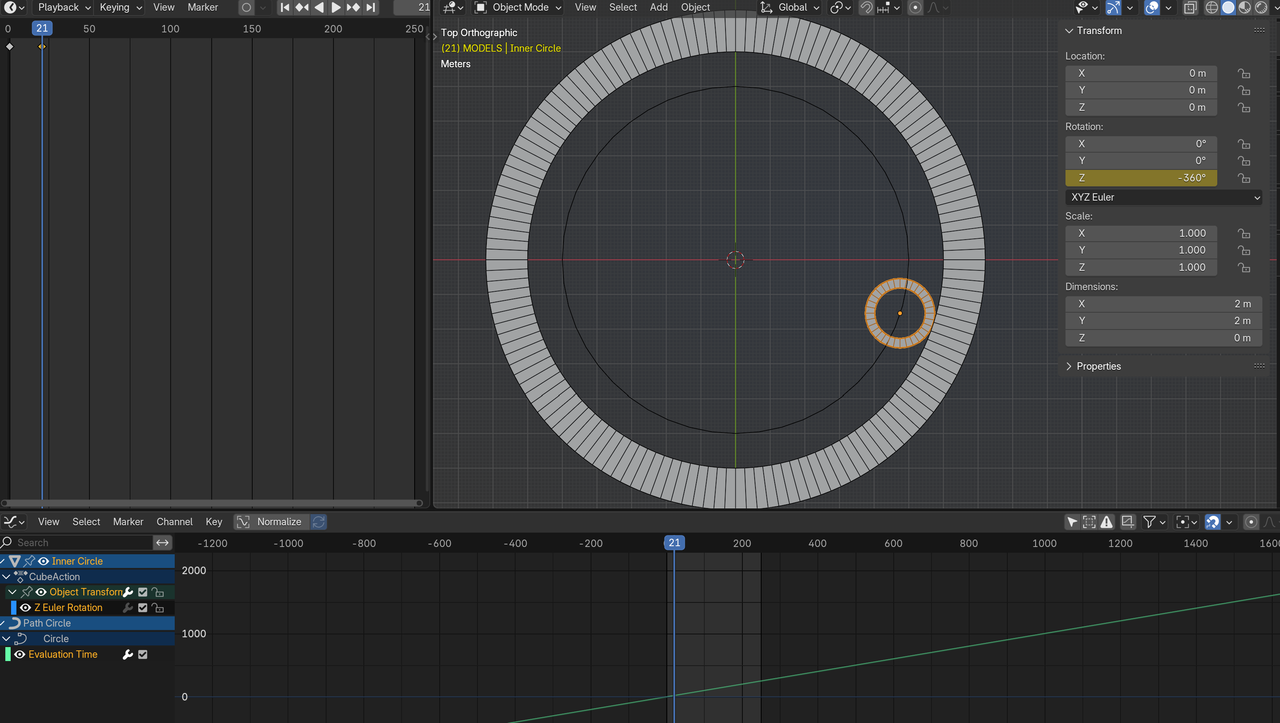1280x723 pixels.
Task: Toggle snapping magnet icon
Action: click(x=866, y=7)
